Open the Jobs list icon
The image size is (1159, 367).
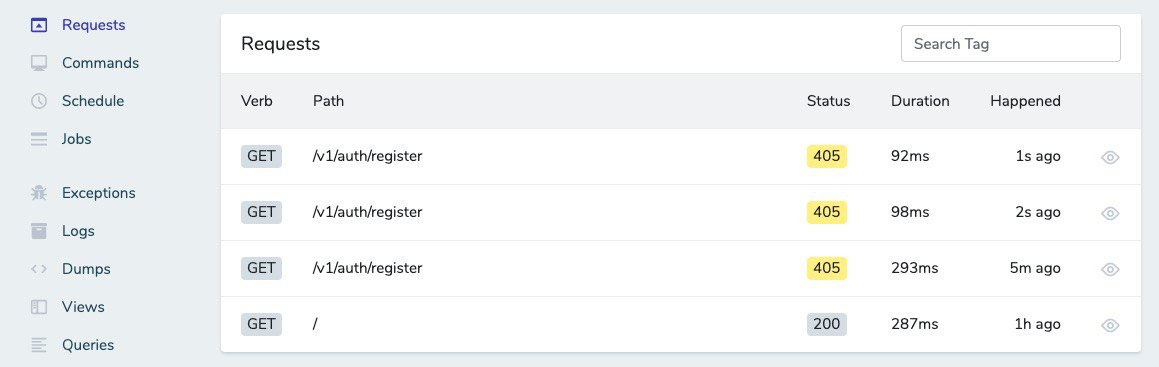39,139
